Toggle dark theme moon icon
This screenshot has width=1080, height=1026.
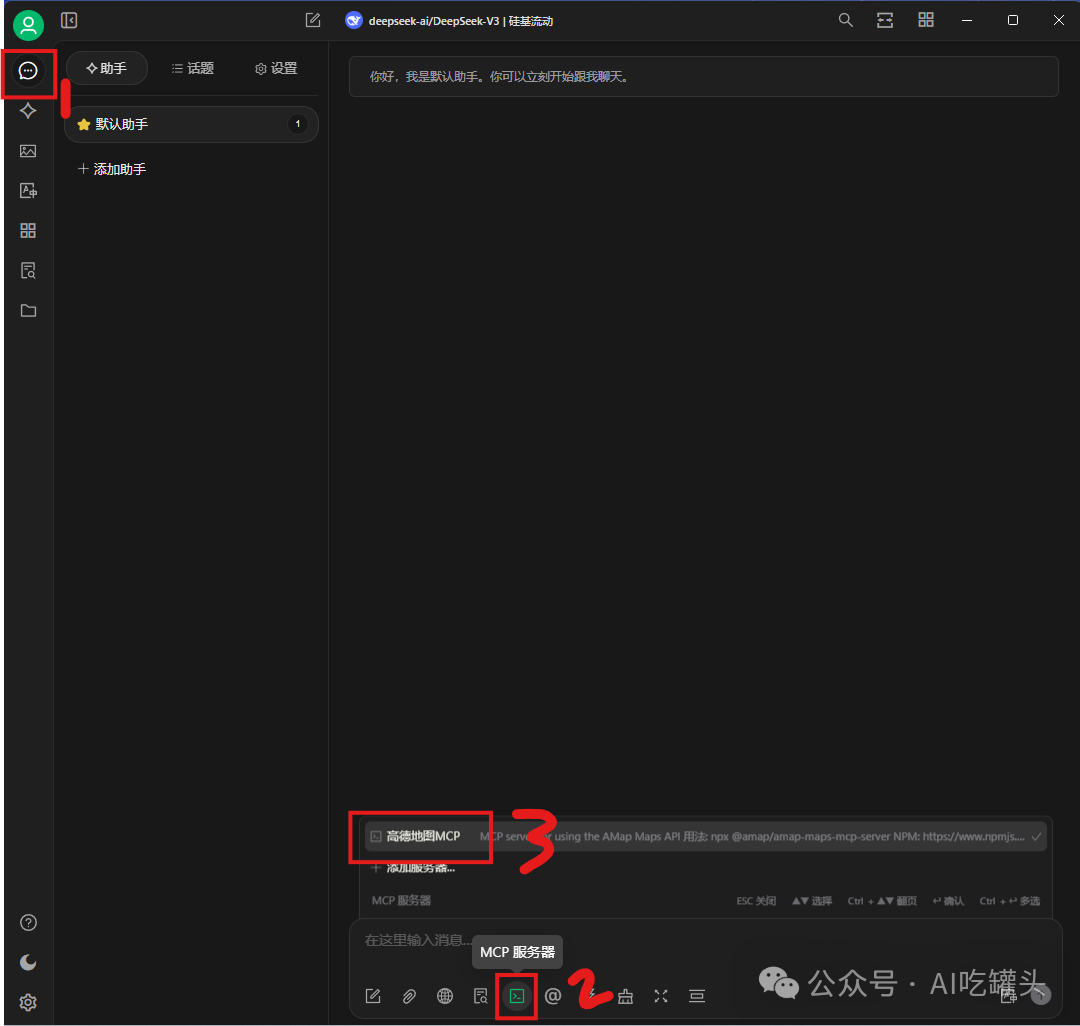pyautogui.click(x=28, y=963)
